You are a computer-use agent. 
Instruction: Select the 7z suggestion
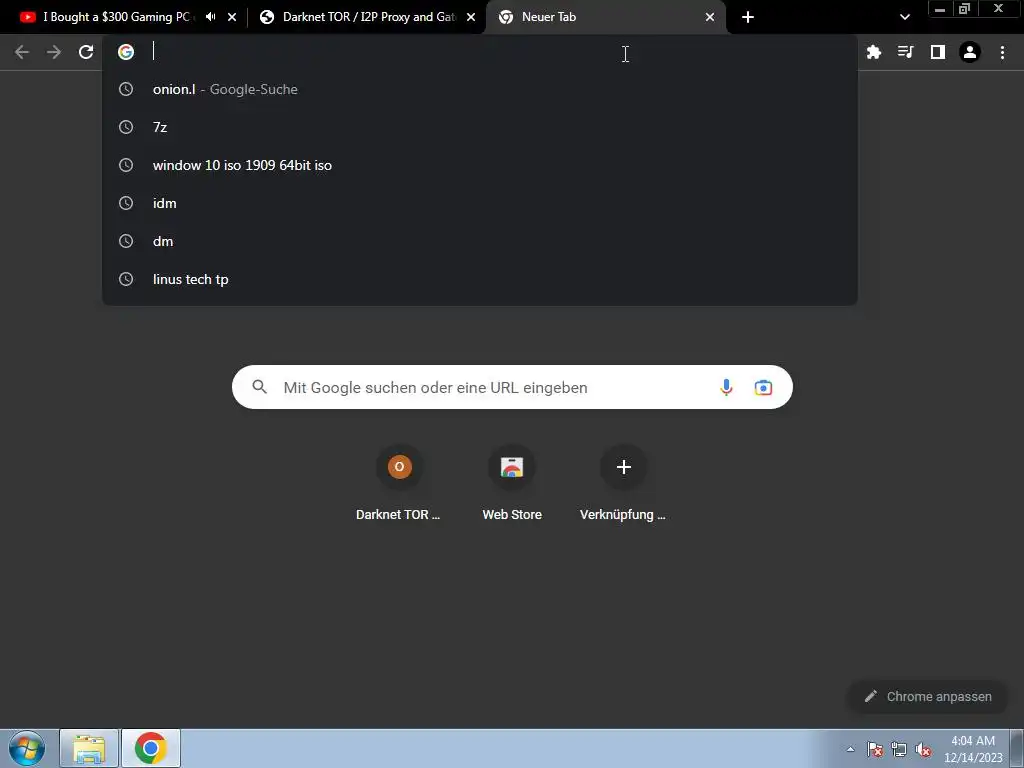pos(480,127)
